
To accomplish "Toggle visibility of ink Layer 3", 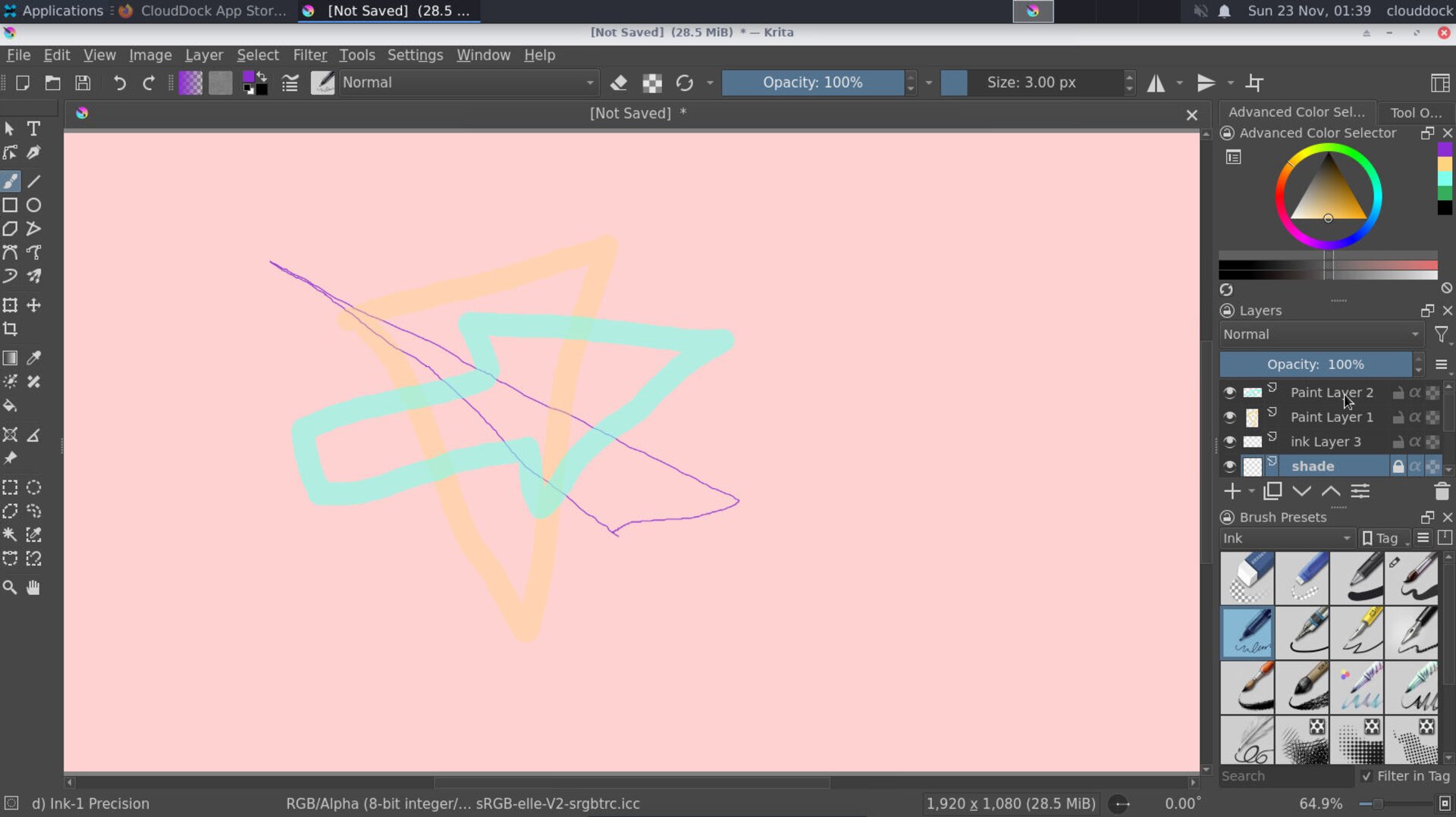I will click(x=1230, y=442).
